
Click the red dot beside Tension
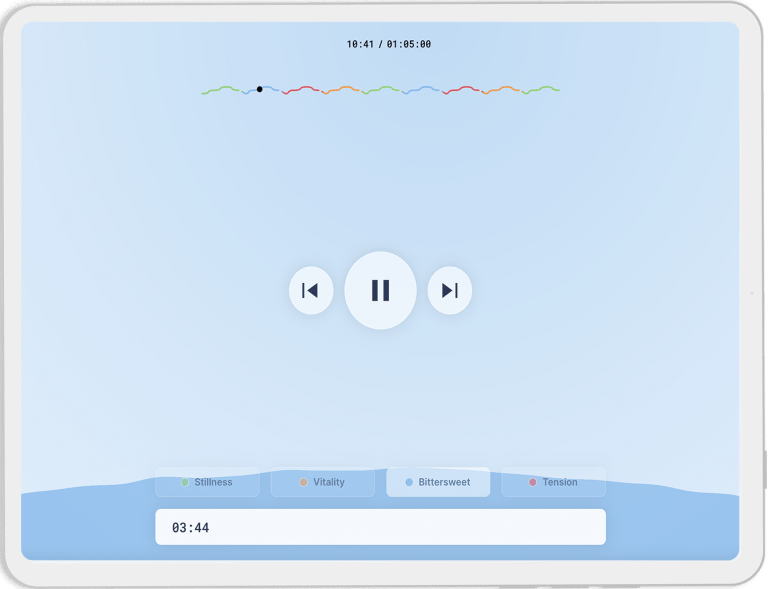pos(533,482)
